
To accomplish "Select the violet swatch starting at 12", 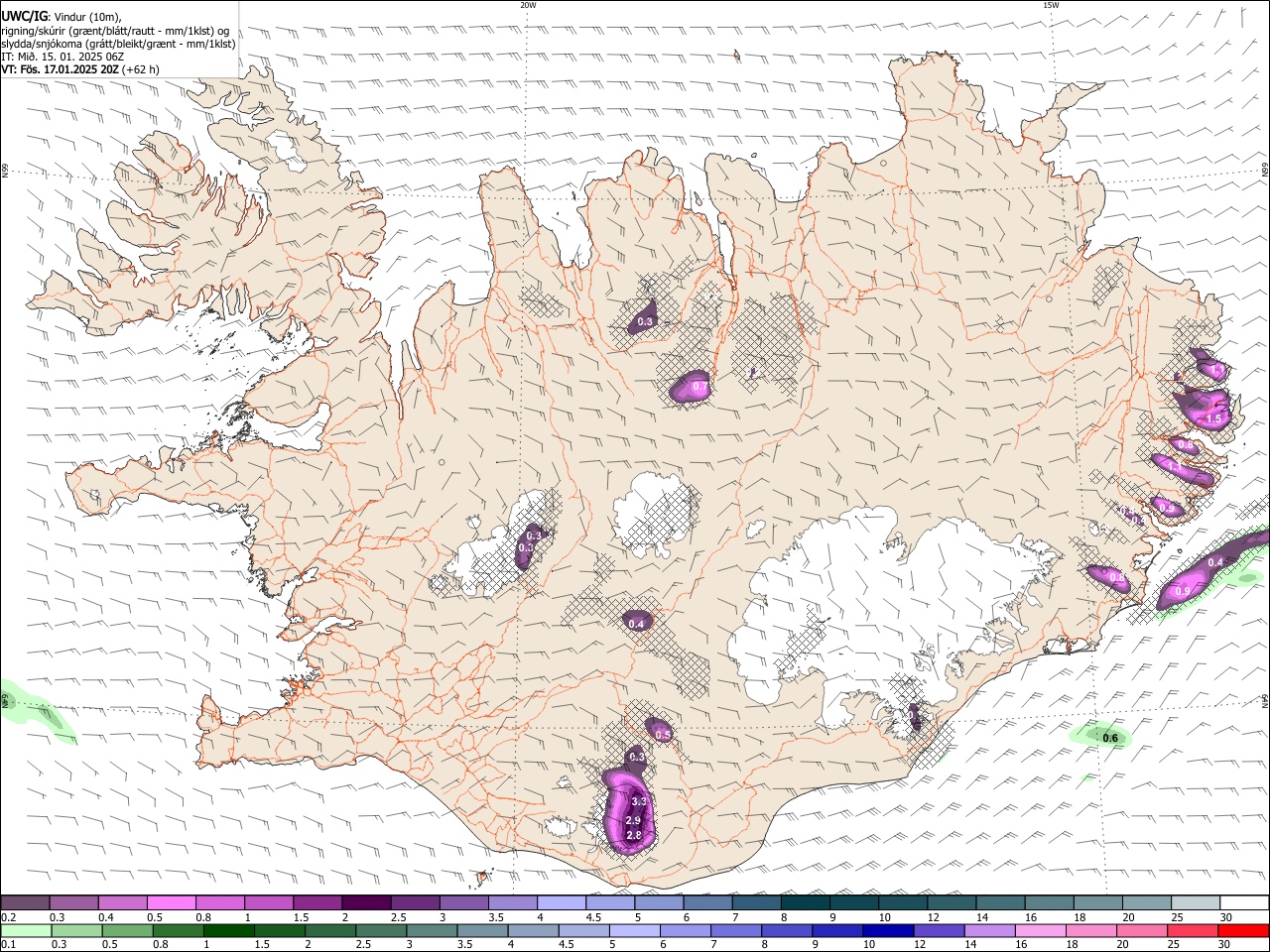I will tap(938, 930).
